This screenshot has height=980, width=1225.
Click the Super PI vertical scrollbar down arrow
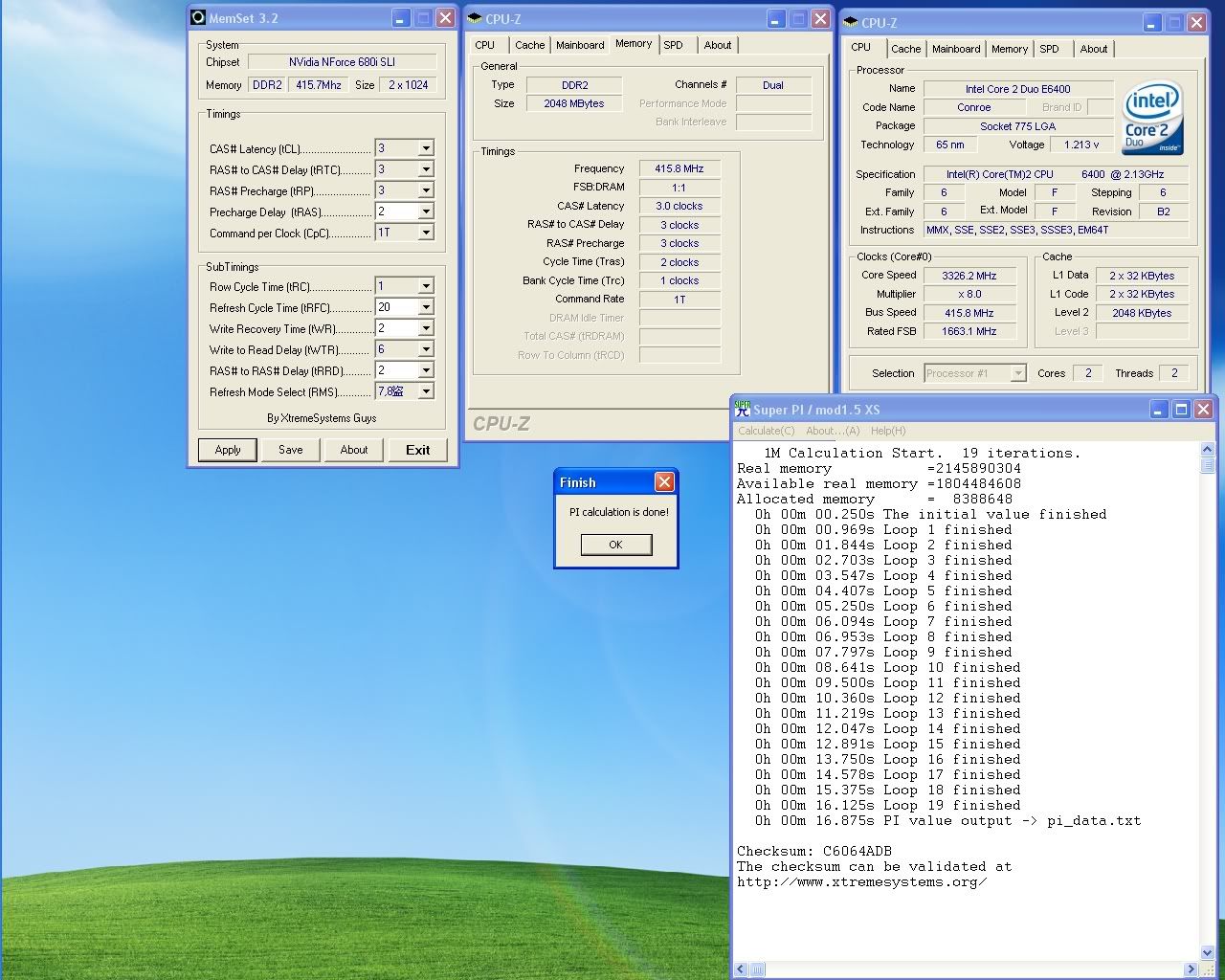click(1208, 953)
